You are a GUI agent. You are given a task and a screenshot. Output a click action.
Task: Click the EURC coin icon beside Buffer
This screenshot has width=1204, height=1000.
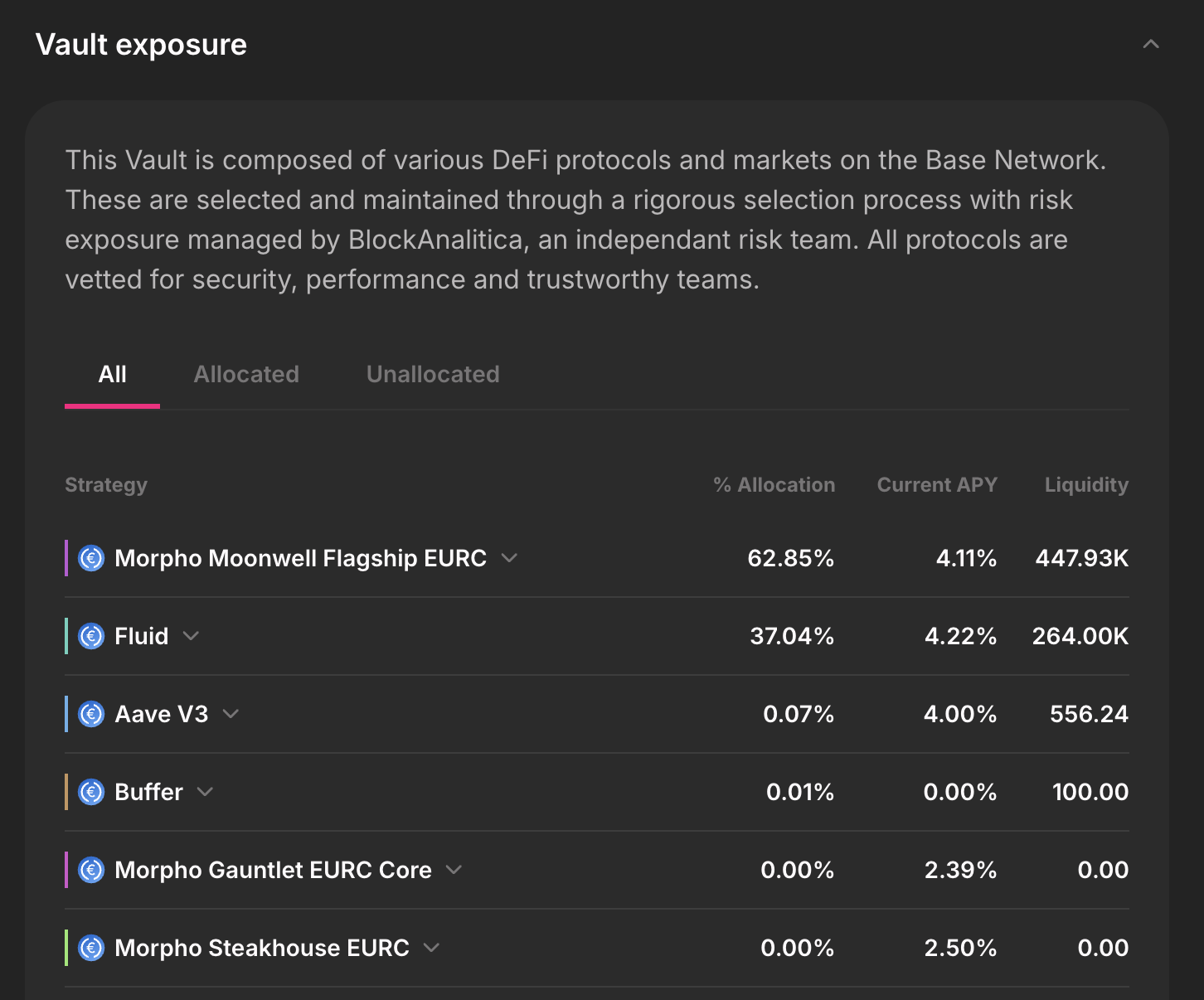pyautogui.click(x=91, y=792)
